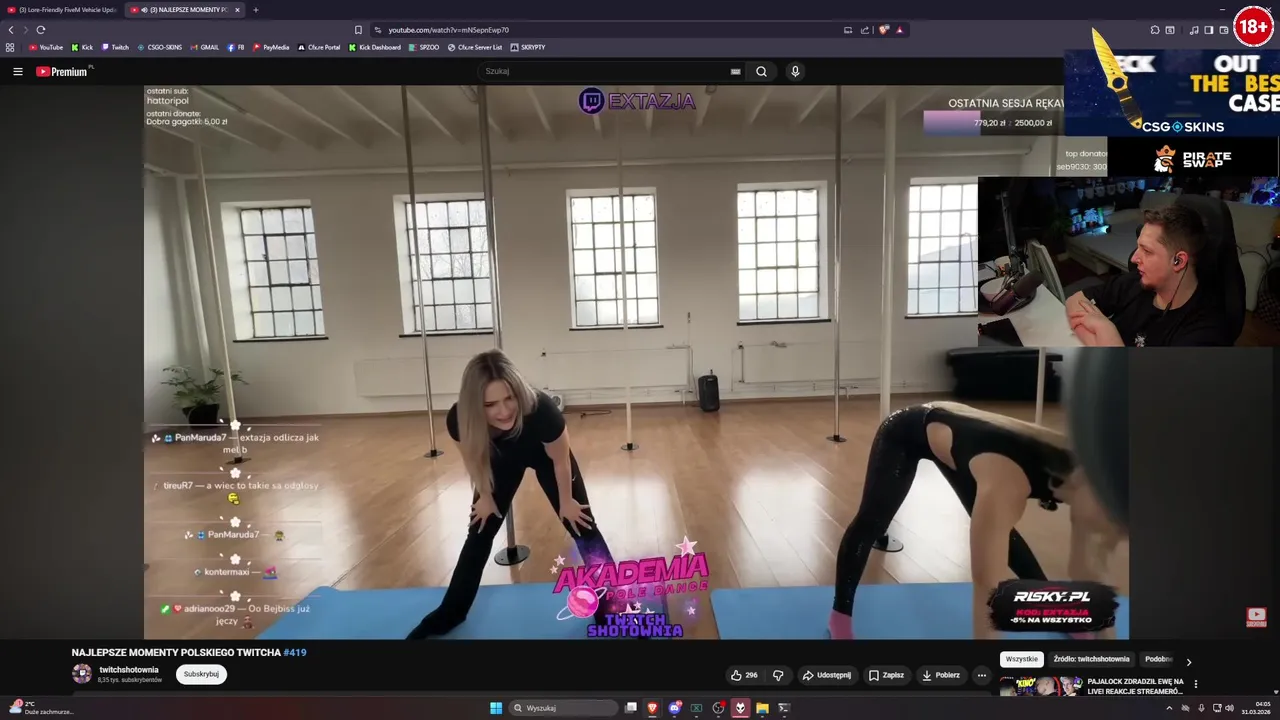This screenshot has height=720, width=1280.
Task: Show more filter chips with right arrow
Action: coord(1188,661)
